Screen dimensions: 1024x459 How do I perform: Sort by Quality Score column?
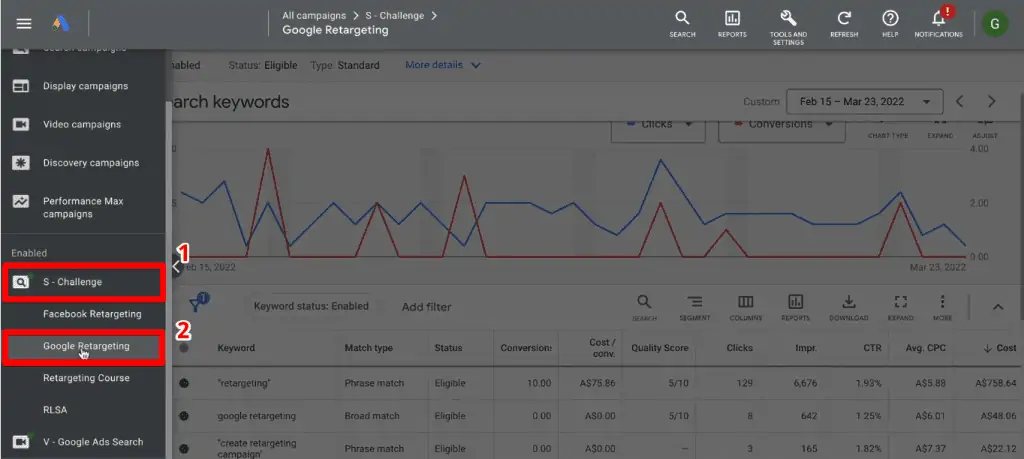point(660,348)
